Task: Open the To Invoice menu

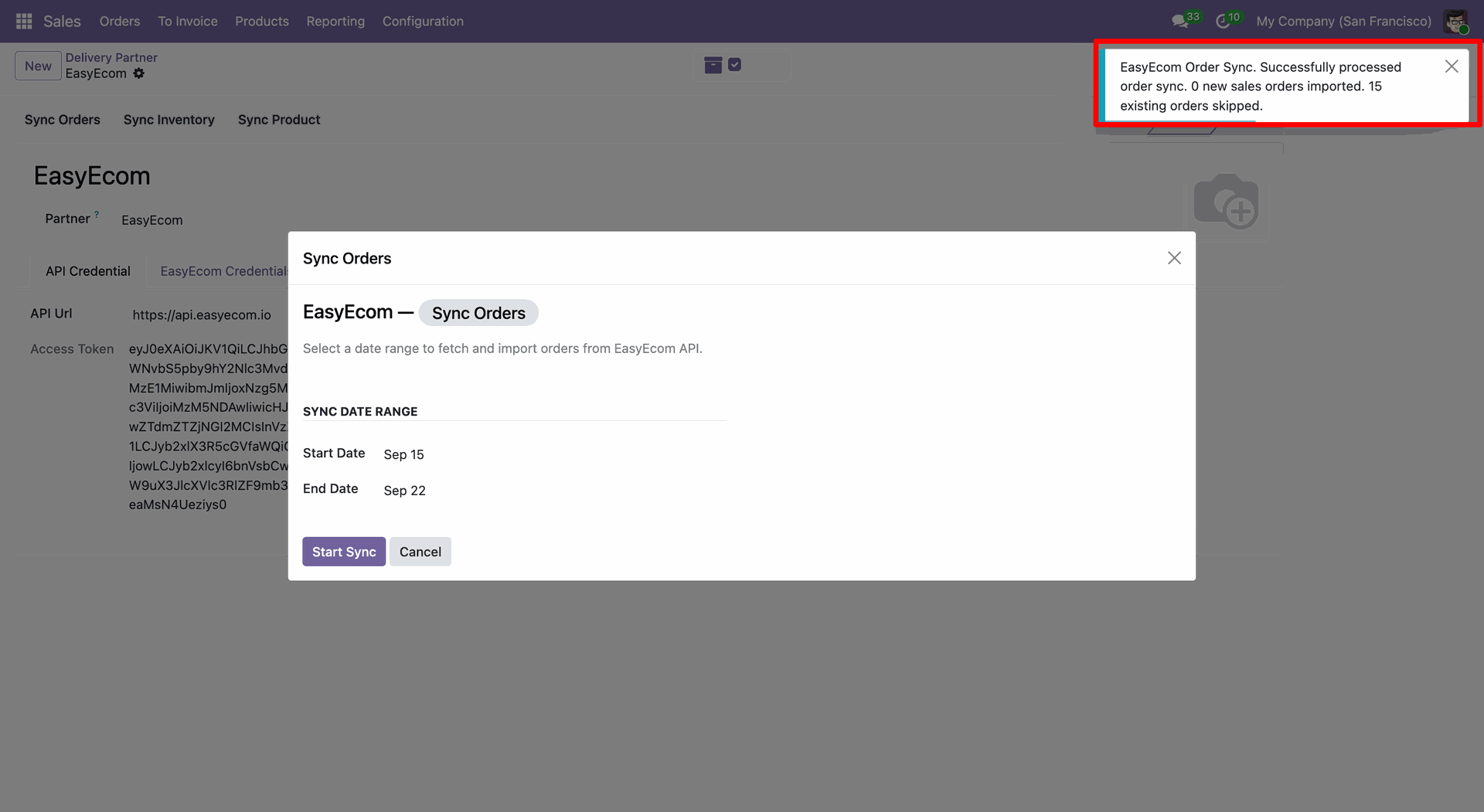Action: (188, 21)
